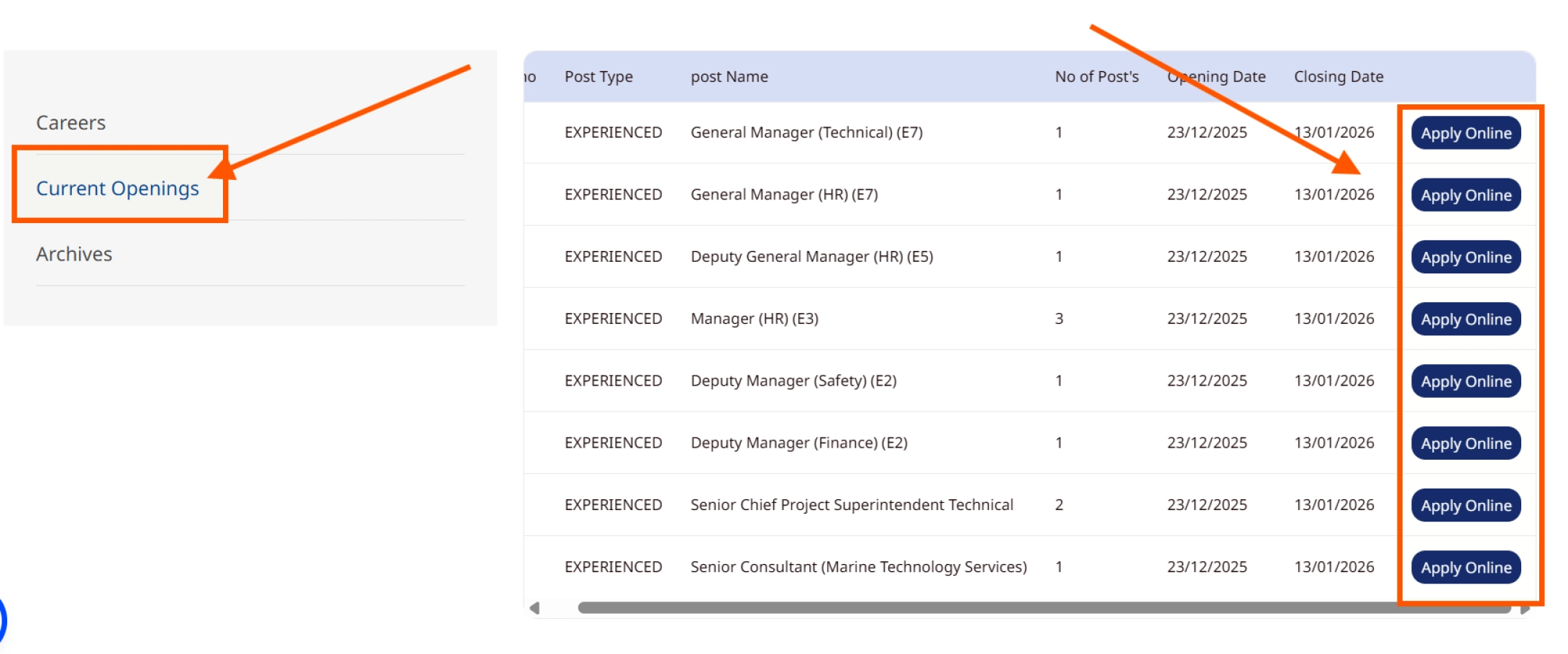This screenshot has width=1568, height=654.
Task: Open the Careers sidebar link
Action: 70,123
